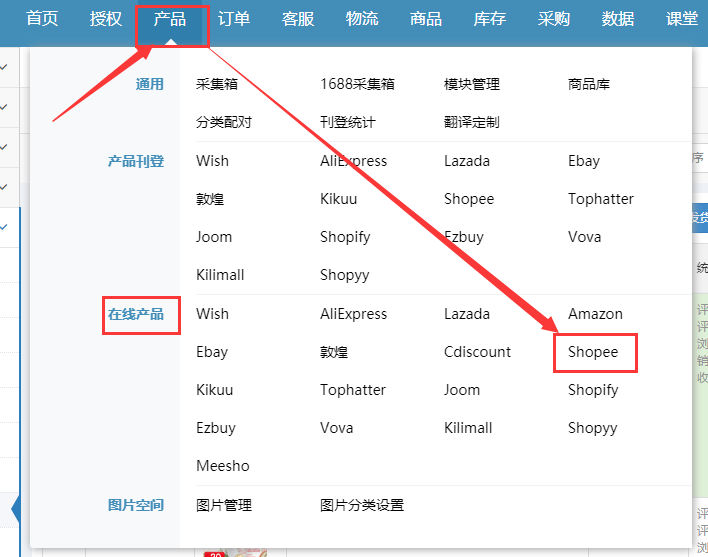
Task: Open Wish under 在线产品
Action: 212,314
